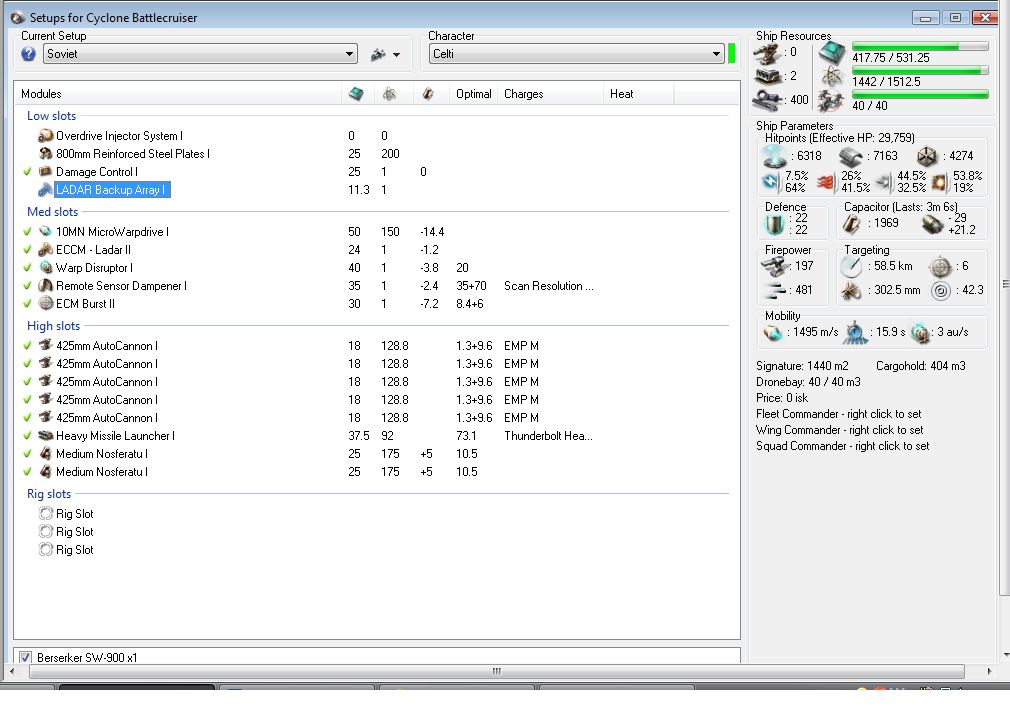The width and height of the screenshot is (1010, 711).
Task: Click the Overdrive Injector System I module icon
Action: [45, 136]
